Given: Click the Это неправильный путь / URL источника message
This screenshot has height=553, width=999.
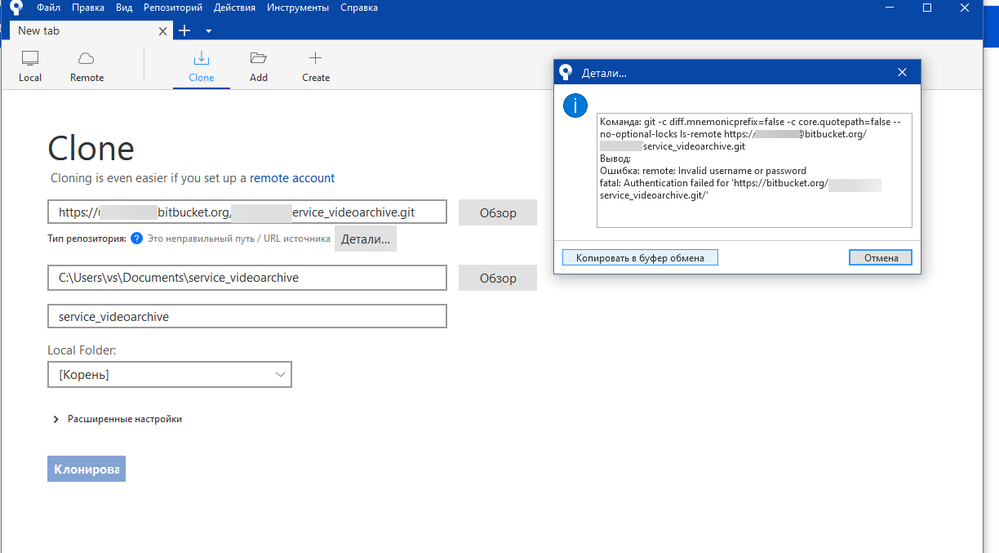Looking at the screenshot, I should (239, 238).
